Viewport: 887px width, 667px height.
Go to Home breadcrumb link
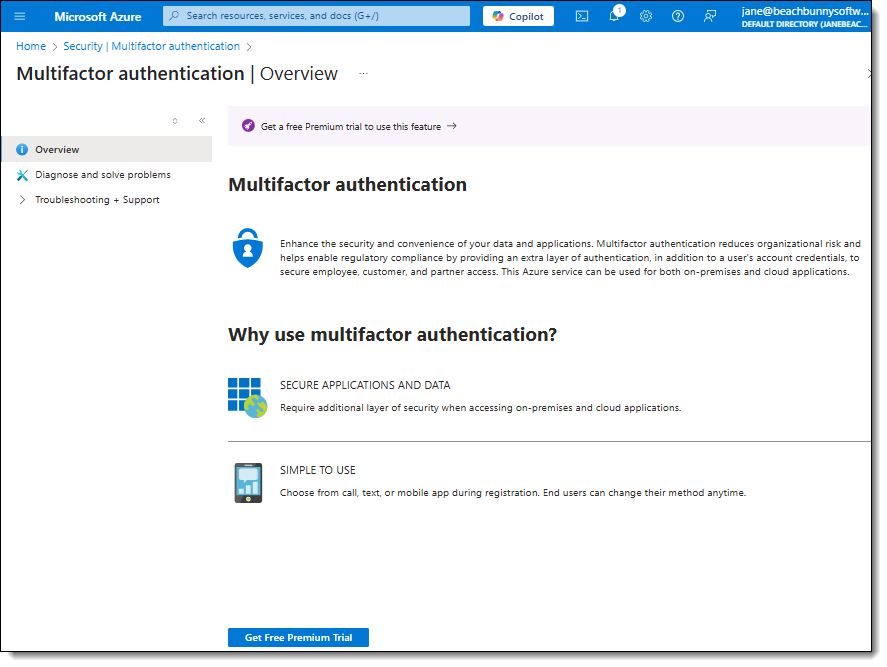coord(31,46)
